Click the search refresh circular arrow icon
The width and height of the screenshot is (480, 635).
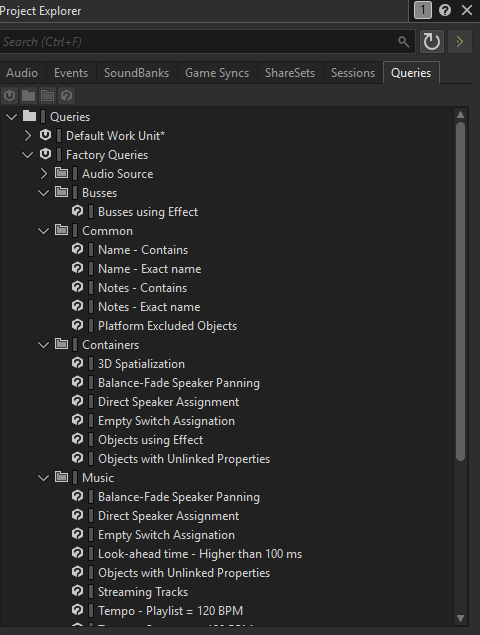431,42
